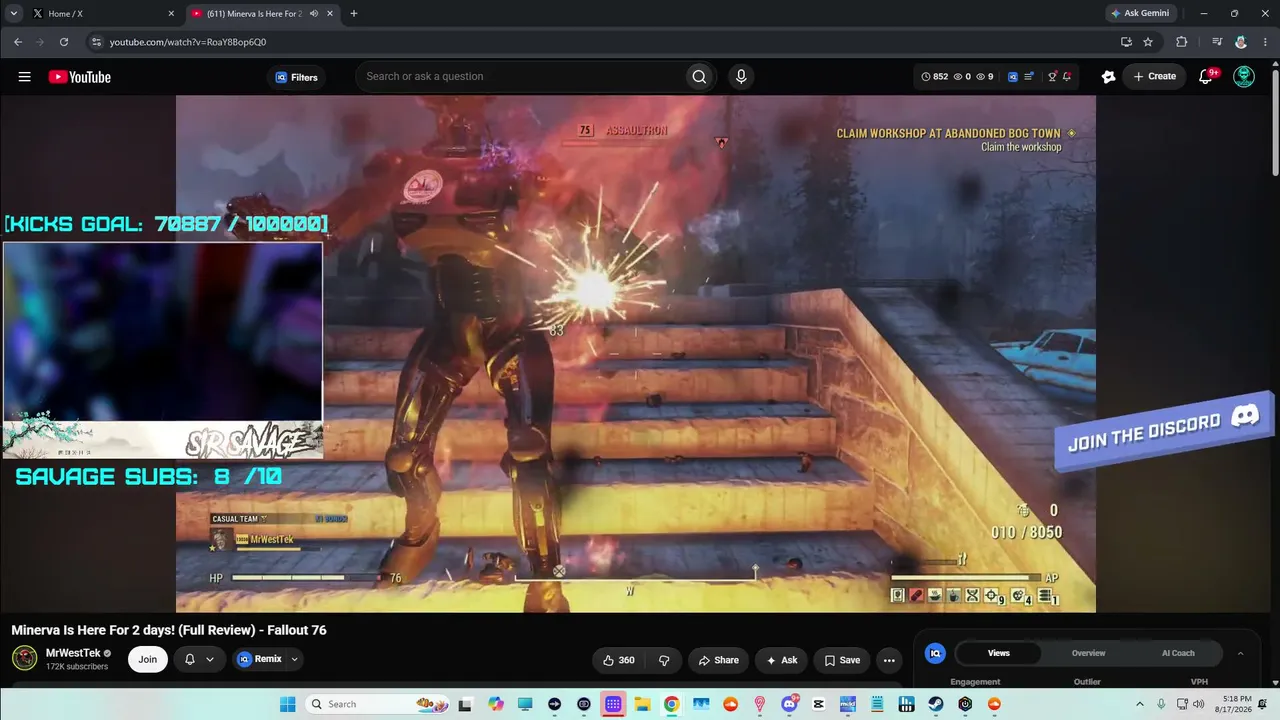Click the address bar URL
The height and width of the screenshot is (720, 1280).
tap(188, 42)
